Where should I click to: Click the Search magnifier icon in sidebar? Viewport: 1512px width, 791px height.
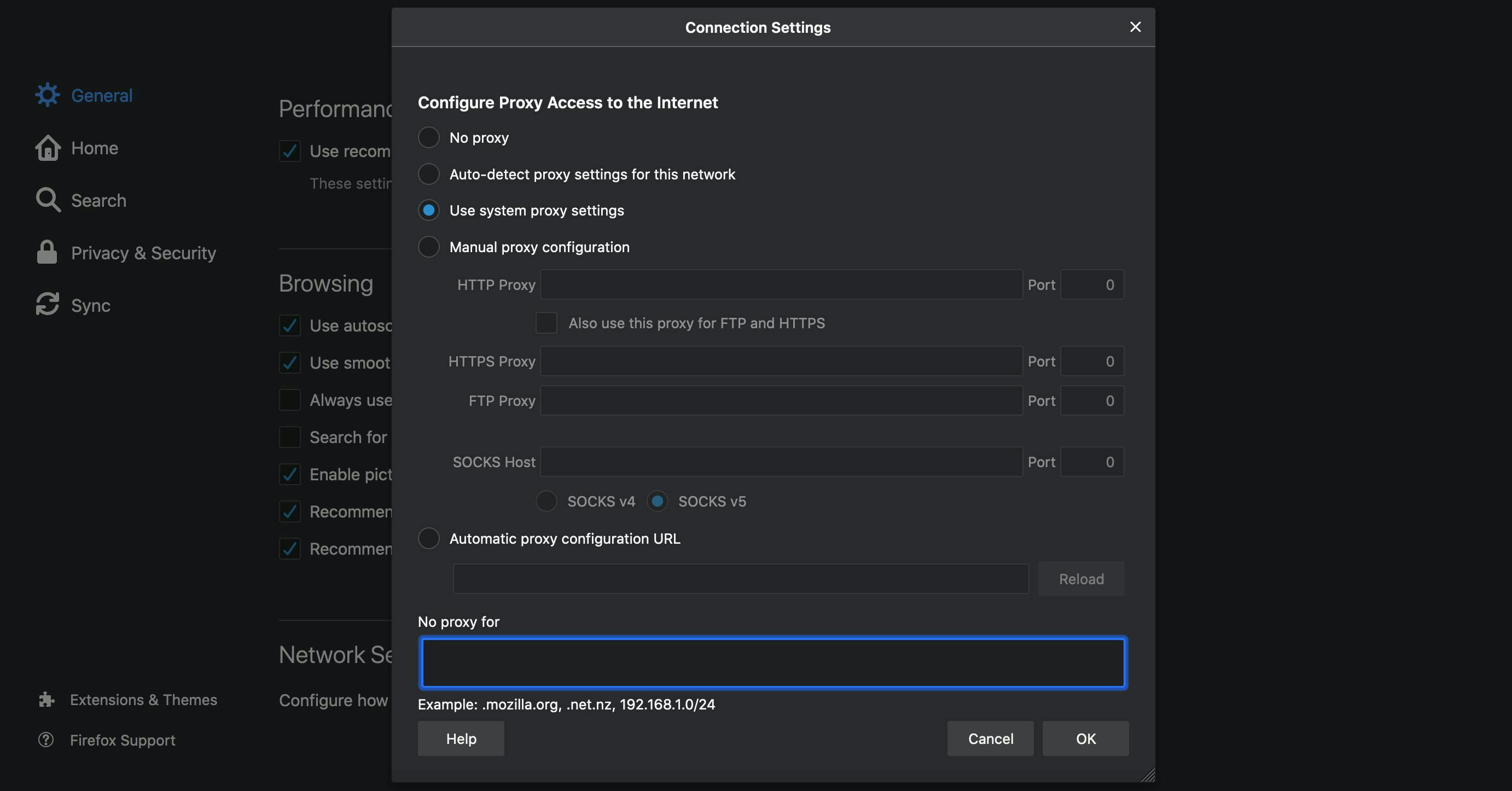click(x=48, y=200)
